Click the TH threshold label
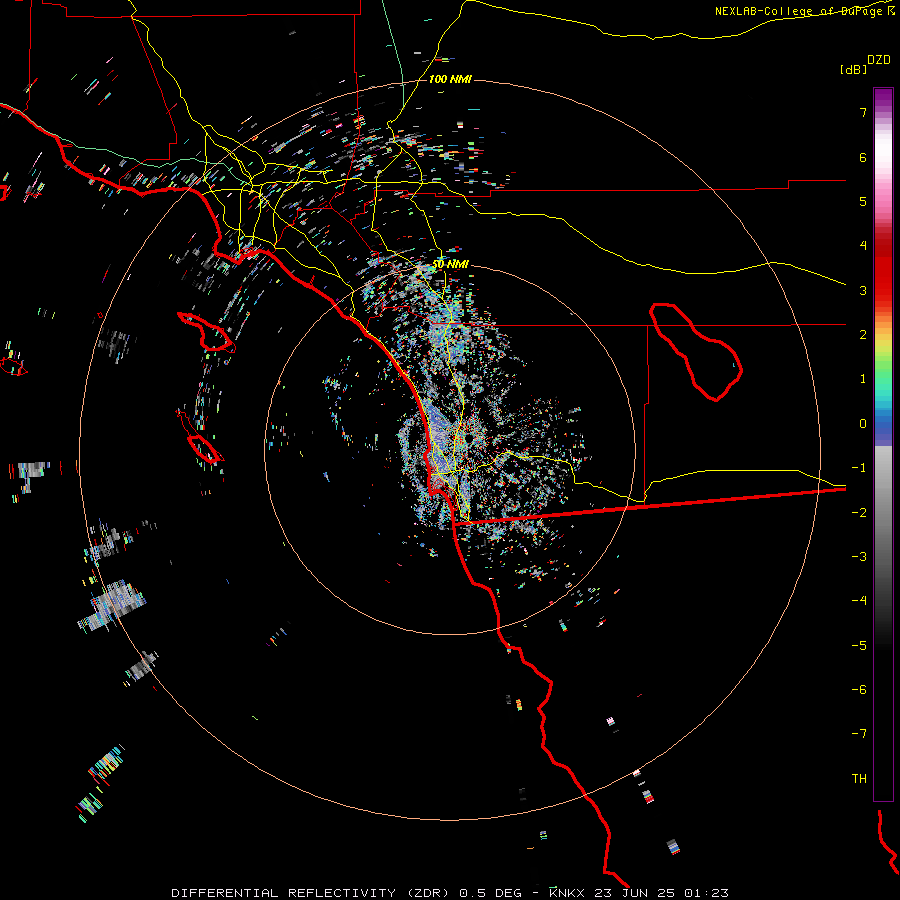The image size is (900, 900). click(x=859, y=779)
